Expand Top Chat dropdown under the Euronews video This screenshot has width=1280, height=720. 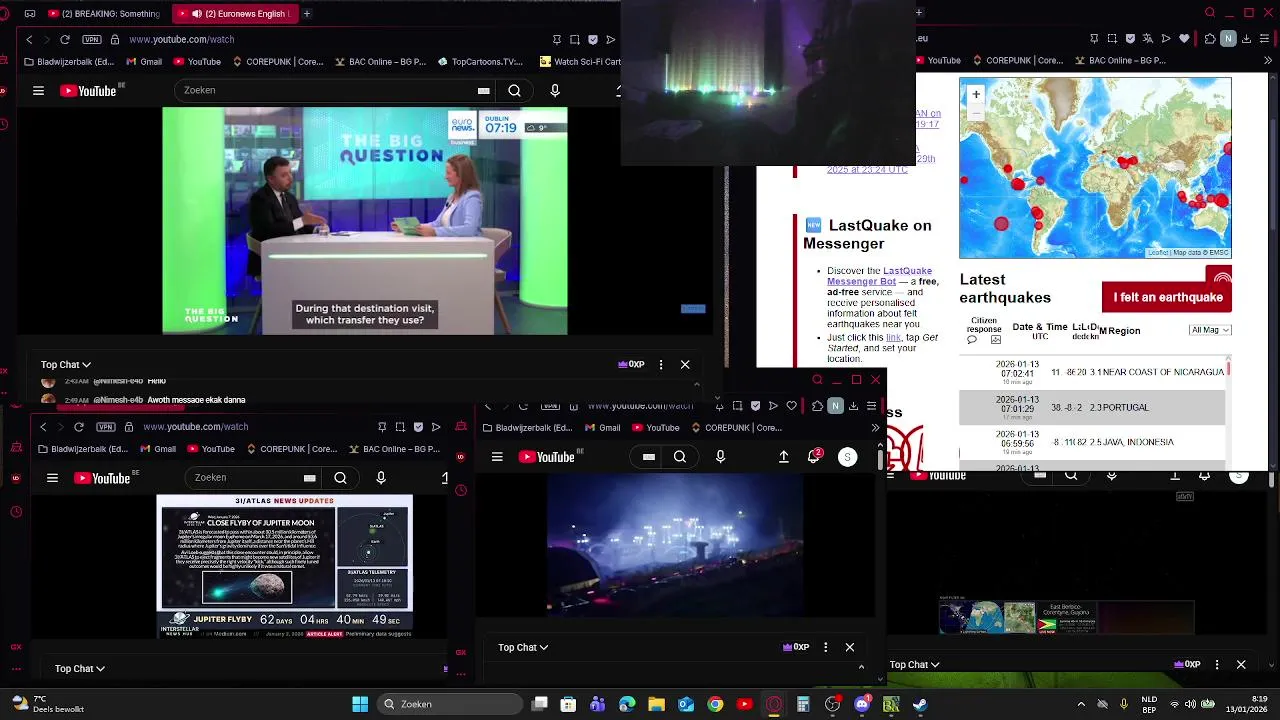[66, 365]
